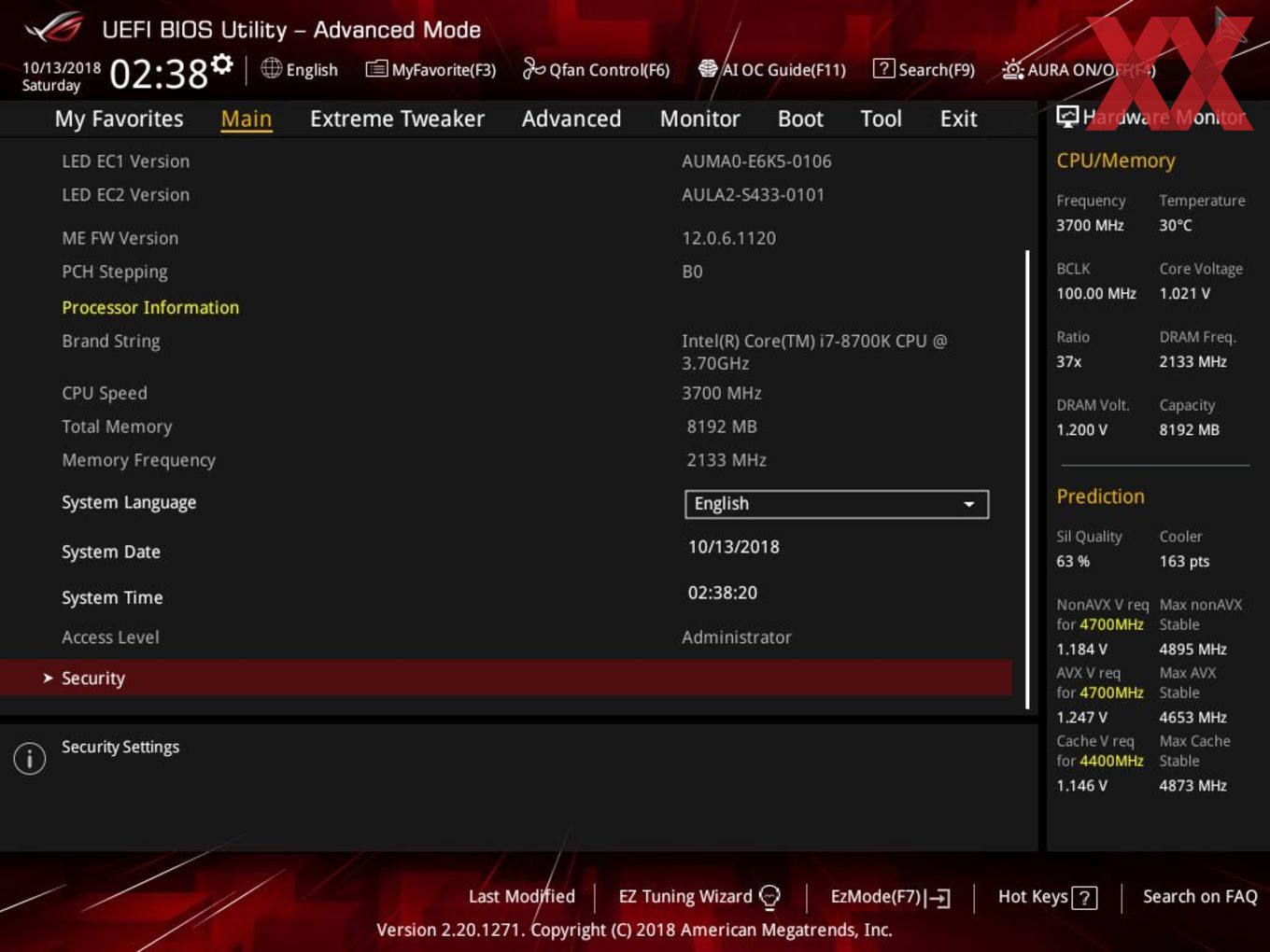Click the ME FW Version value 12.0.6.1120

click(729, 238)
